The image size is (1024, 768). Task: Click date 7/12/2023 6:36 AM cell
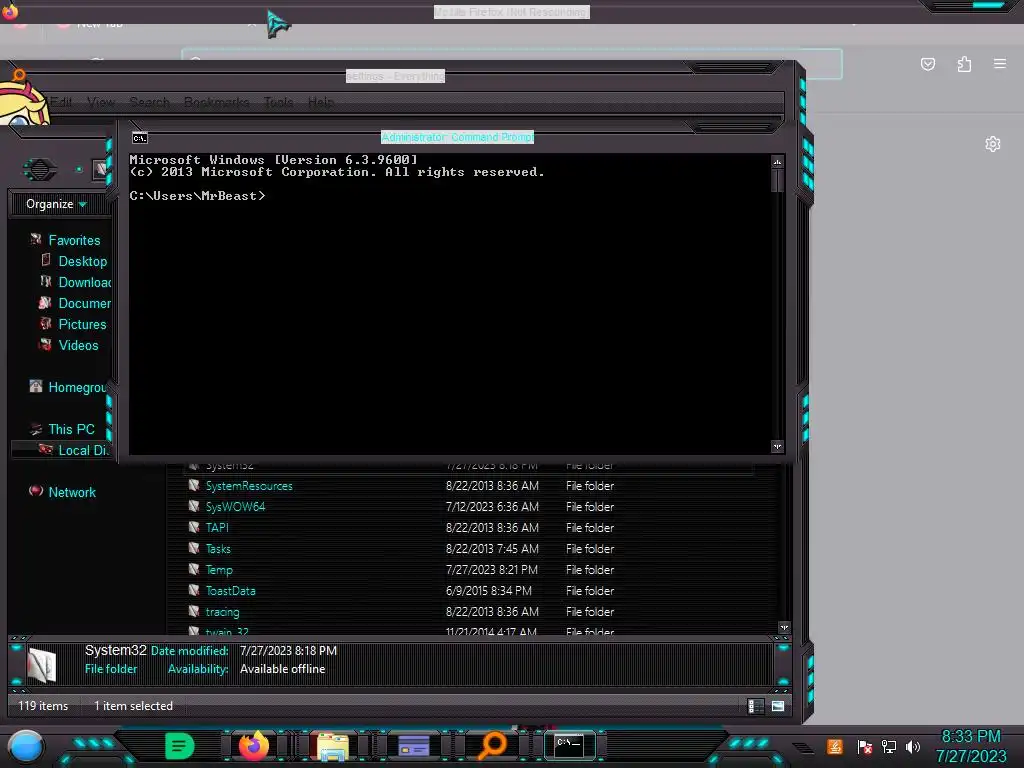(492, 507)
